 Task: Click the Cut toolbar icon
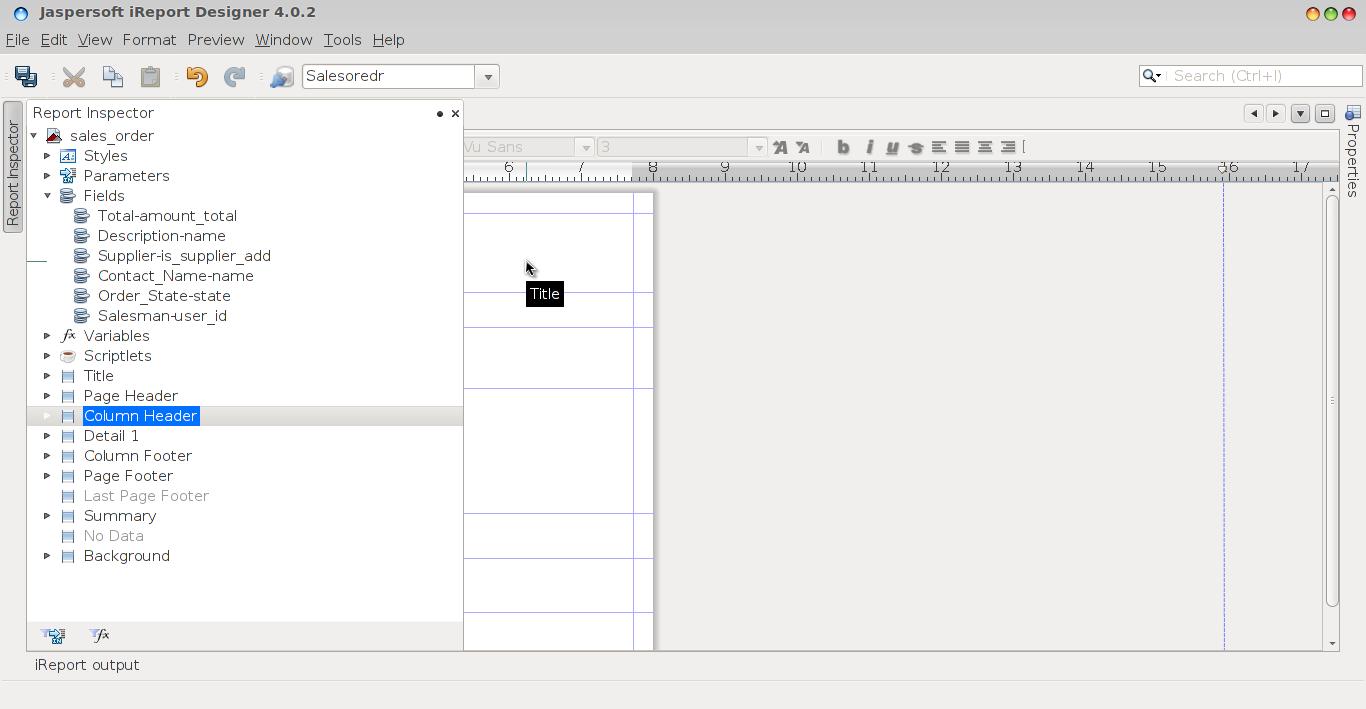73,76
